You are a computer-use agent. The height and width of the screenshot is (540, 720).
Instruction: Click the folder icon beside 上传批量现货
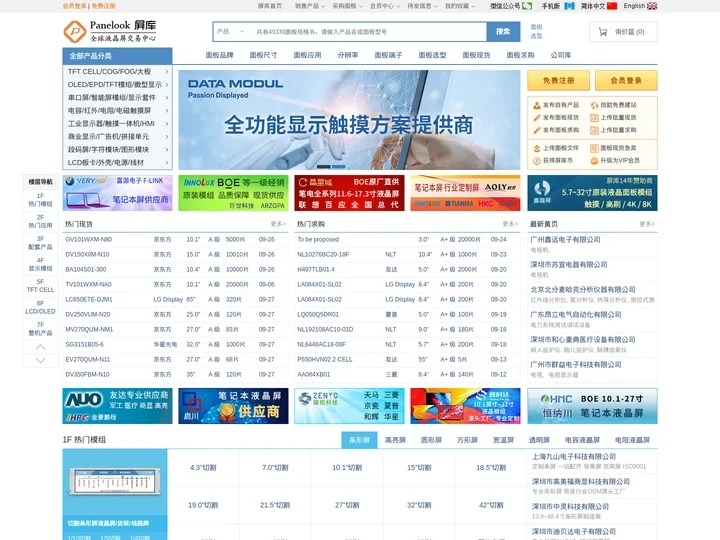coord(594,118)
